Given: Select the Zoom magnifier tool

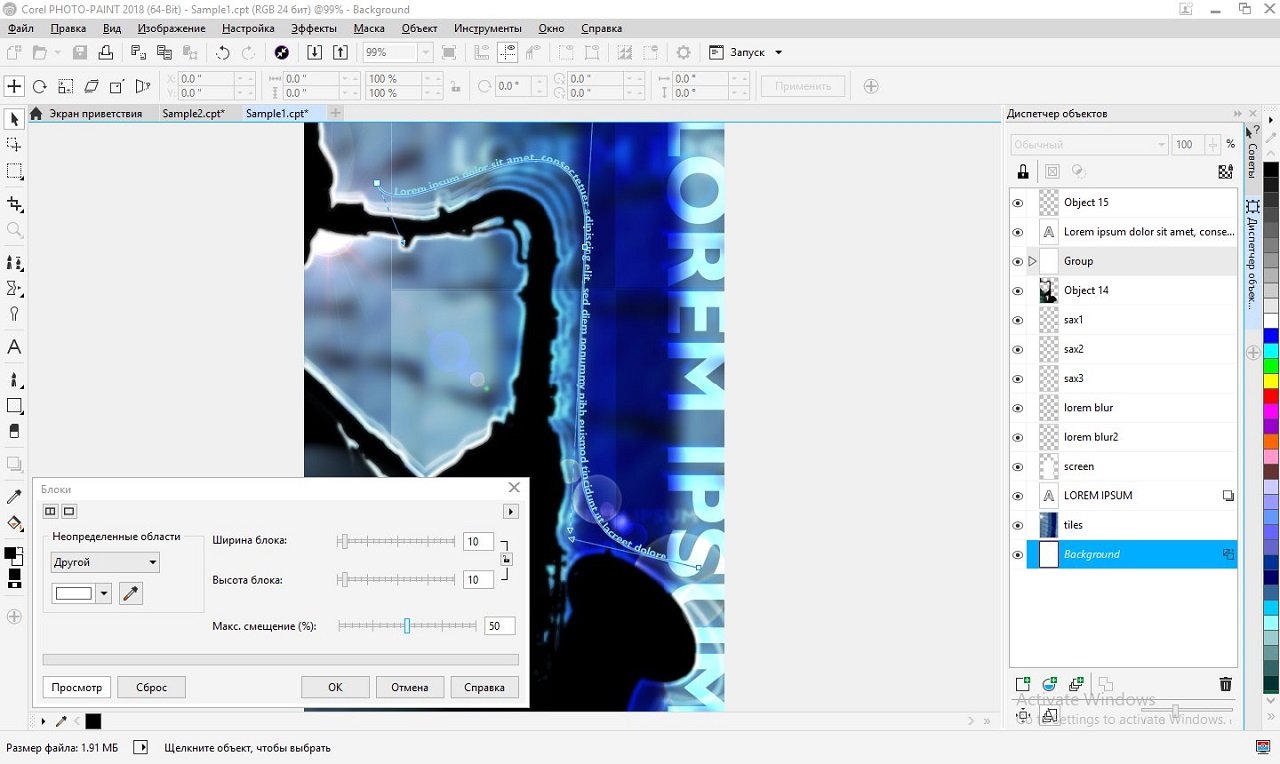Looking at the screenshot, I should [14, 230].
